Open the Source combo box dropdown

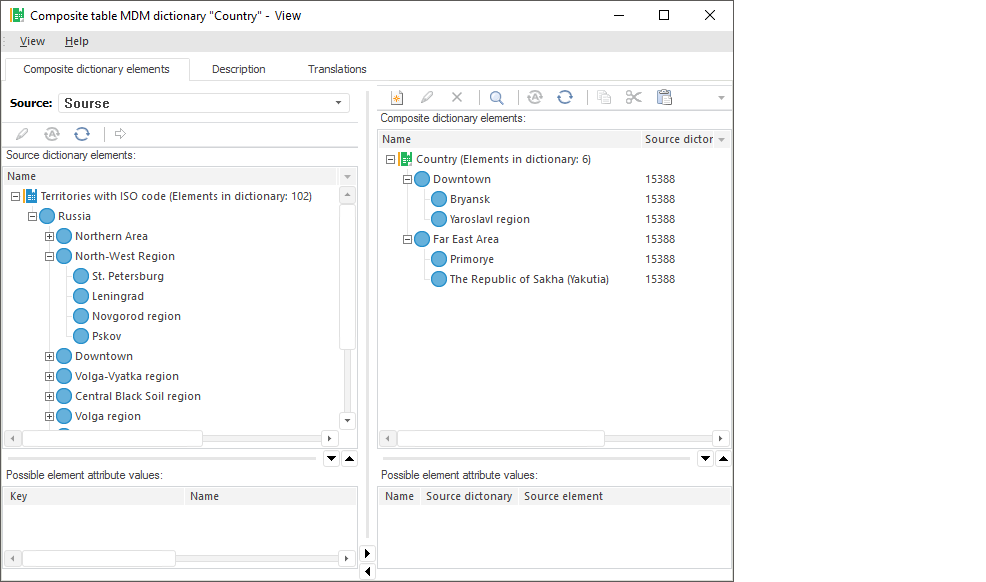click(x=338, y=102)
